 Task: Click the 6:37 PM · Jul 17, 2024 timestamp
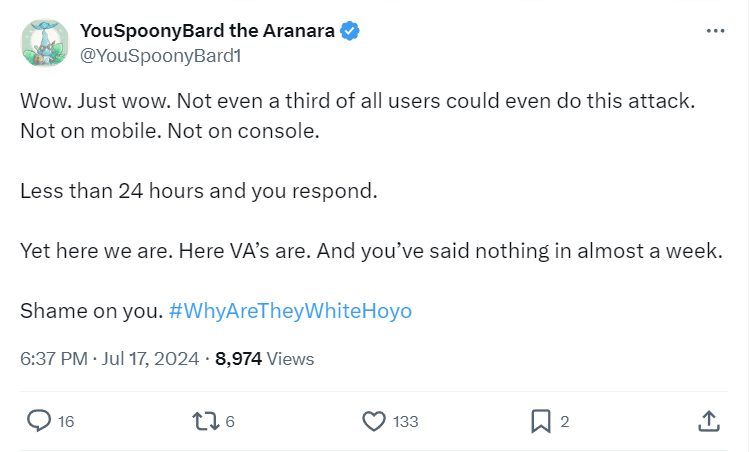point(112,358)
